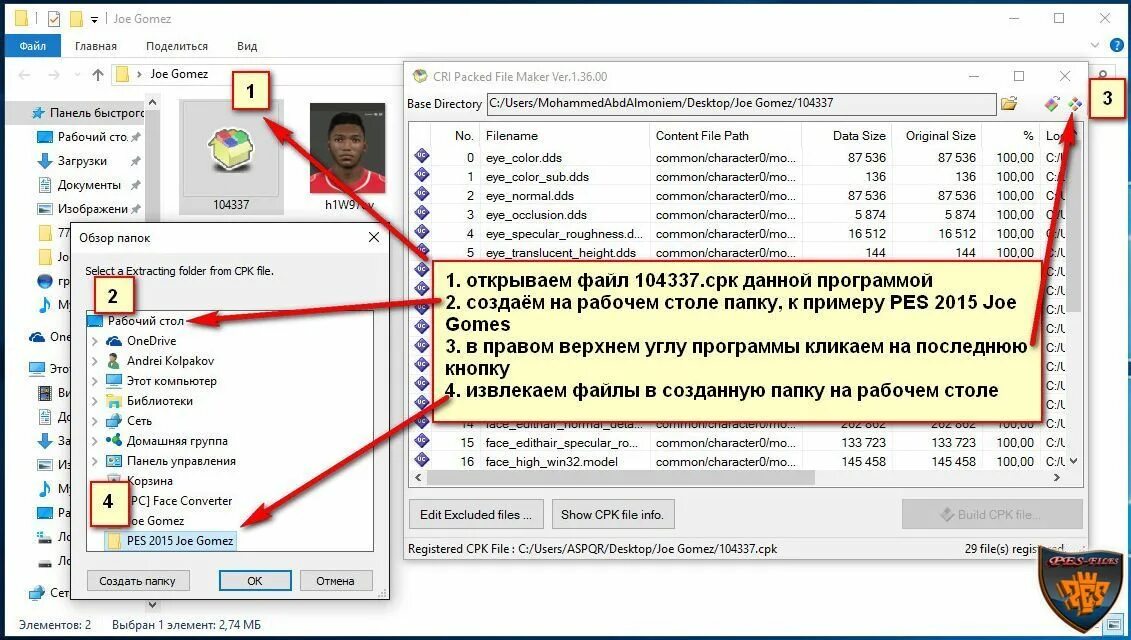The width and height of the screenshot is (1131, 640).
Task: Click the Build CPK file button
Action: coord(992,514)
